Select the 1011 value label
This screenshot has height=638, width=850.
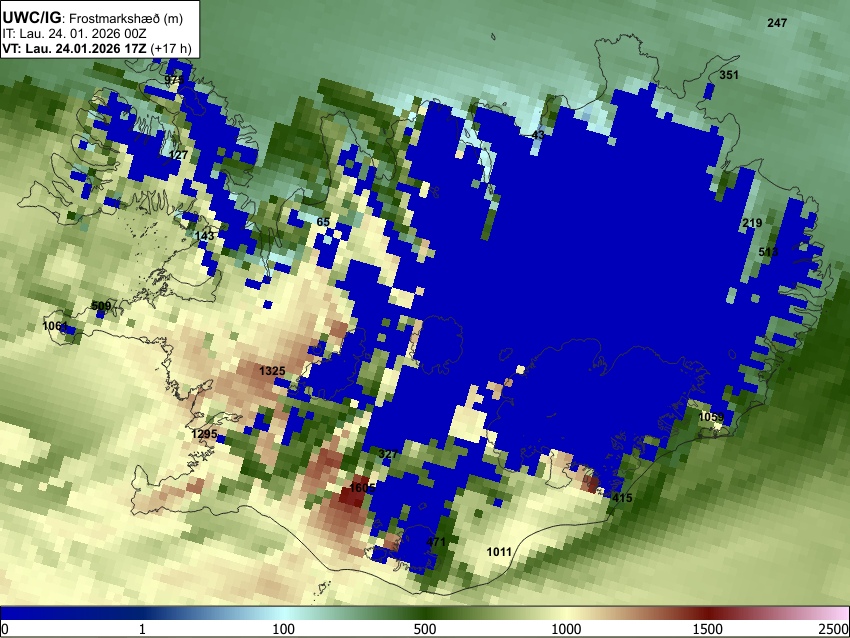499,552
